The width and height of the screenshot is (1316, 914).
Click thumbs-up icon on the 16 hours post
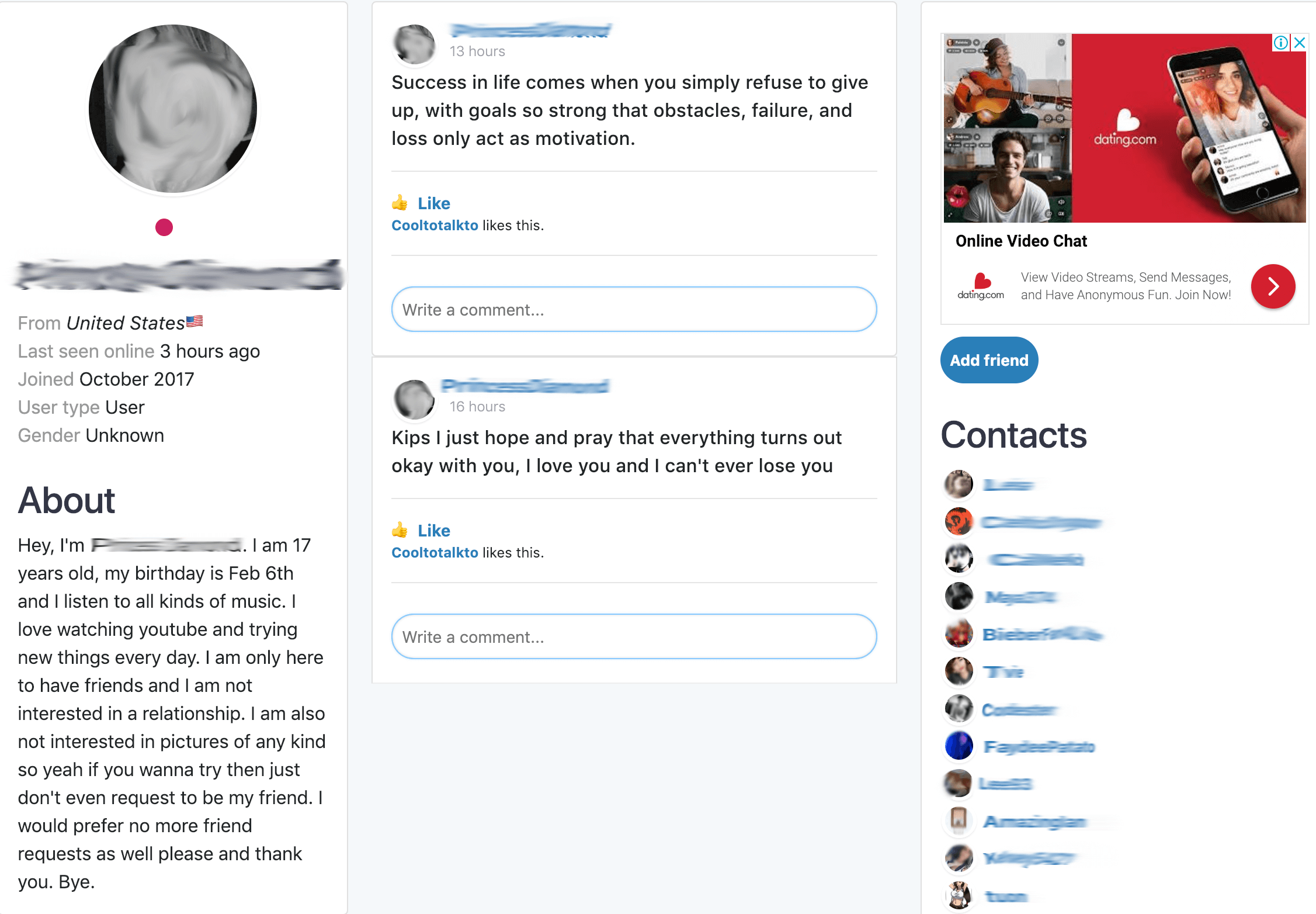(x=400, y=530)
